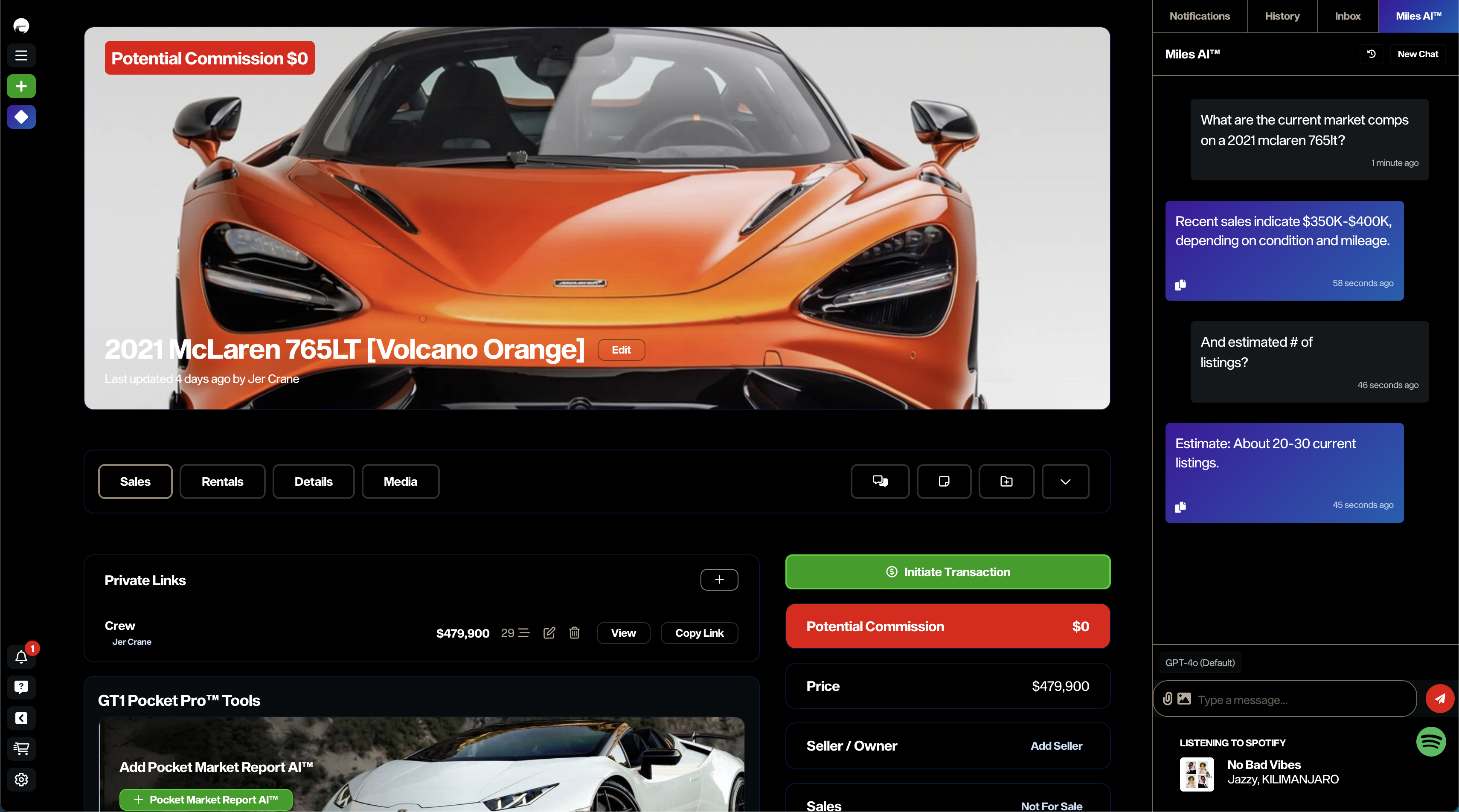Image resolution: width=1459 pixels, height=812 pixels.
Task: Click the Type a message input field
Action: (x=1303, y=700)
